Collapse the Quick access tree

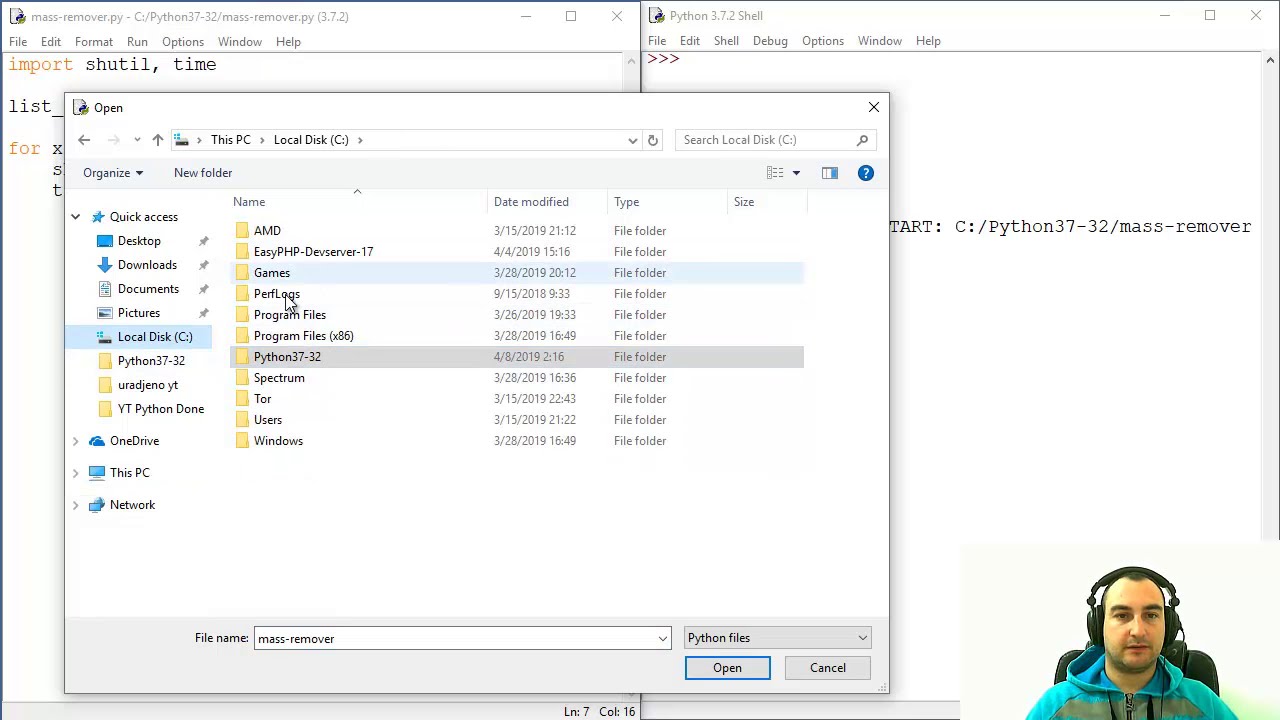(x=75, y=217)
